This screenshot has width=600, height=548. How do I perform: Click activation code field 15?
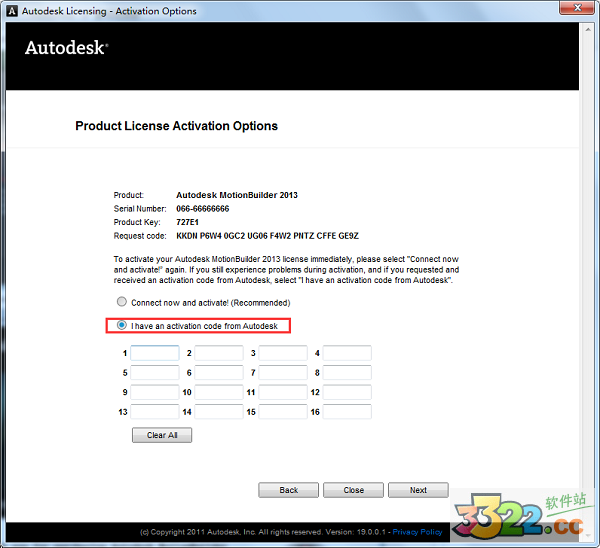283,412
